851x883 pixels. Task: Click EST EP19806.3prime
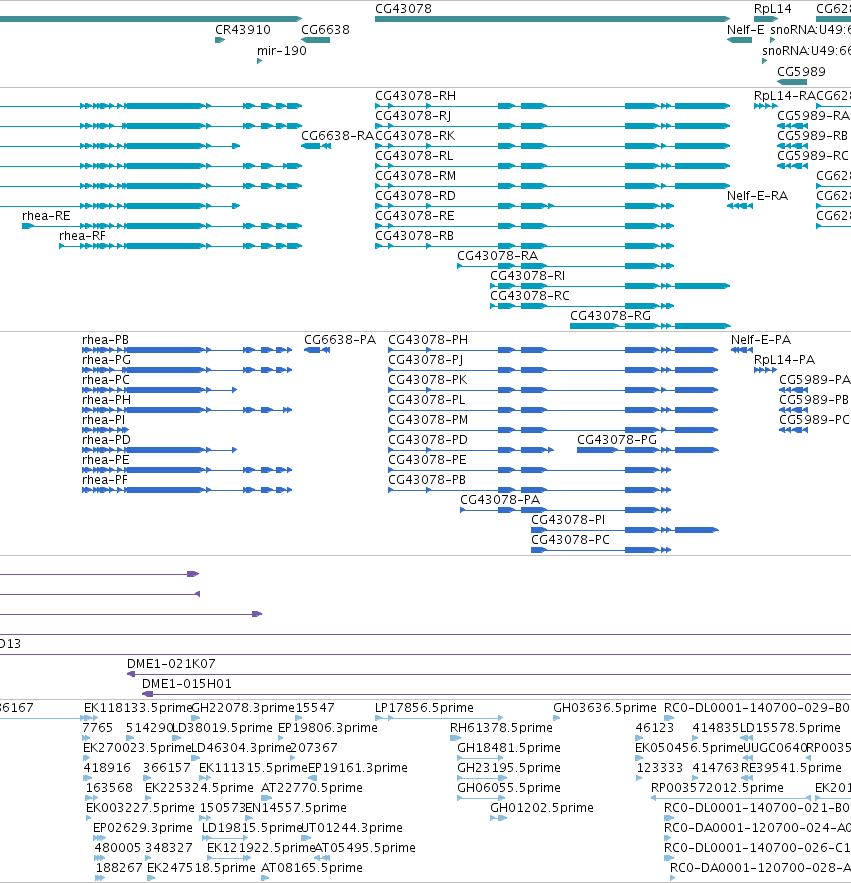coord(328,728)
